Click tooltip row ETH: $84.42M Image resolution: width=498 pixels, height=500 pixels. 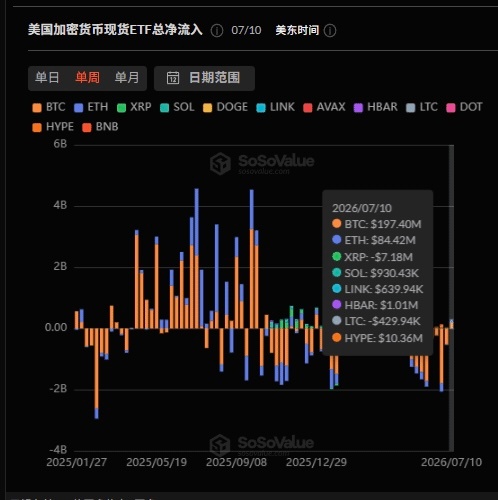[x=374, y=240]
